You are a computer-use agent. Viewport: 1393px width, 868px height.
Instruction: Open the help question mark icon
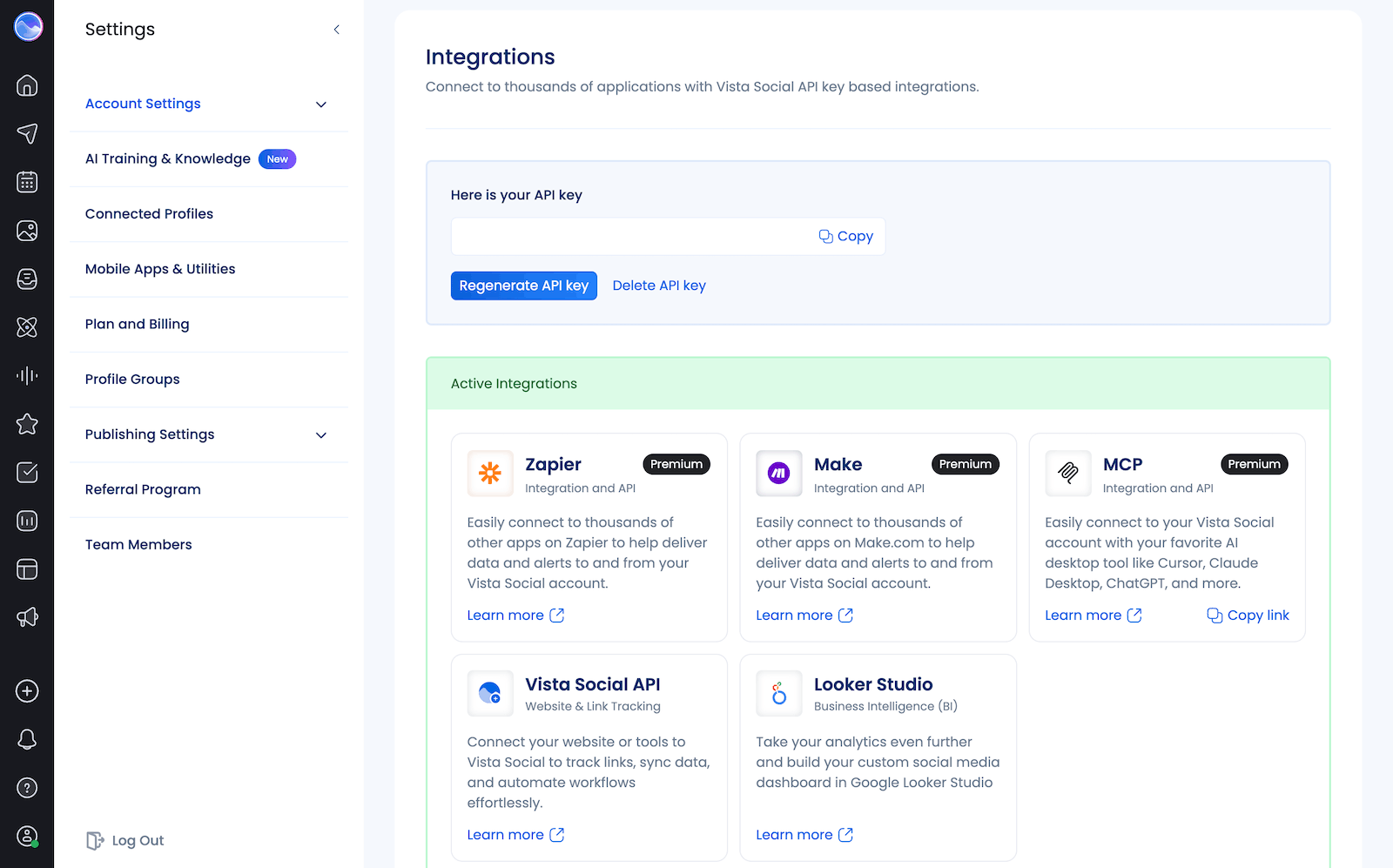(27, 788)
